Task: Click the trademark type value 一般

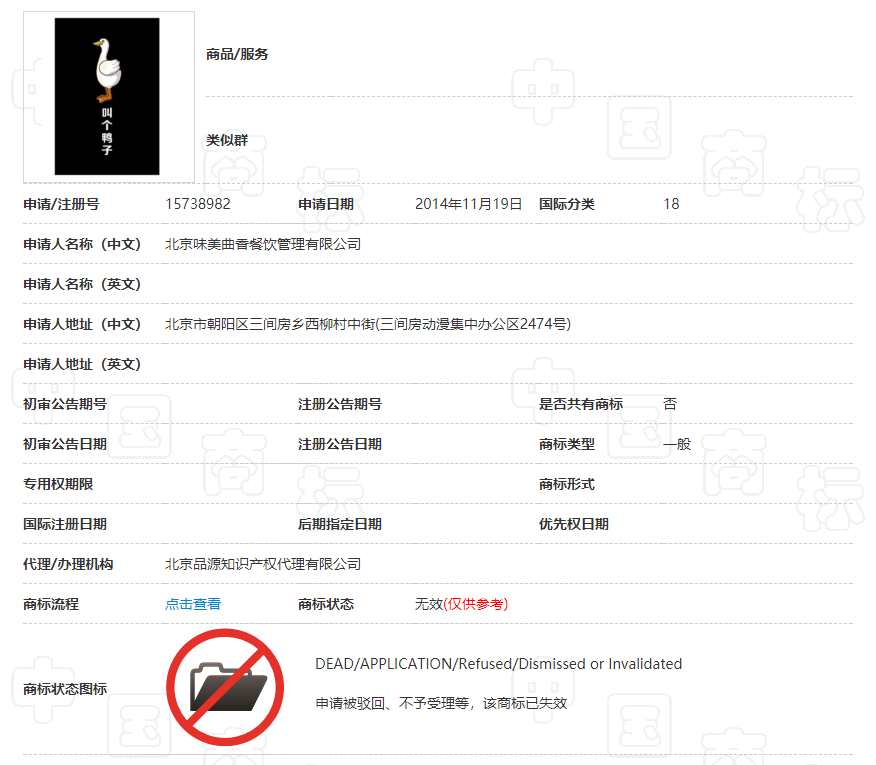Action: pyautogui.click(x=677, y=444)
